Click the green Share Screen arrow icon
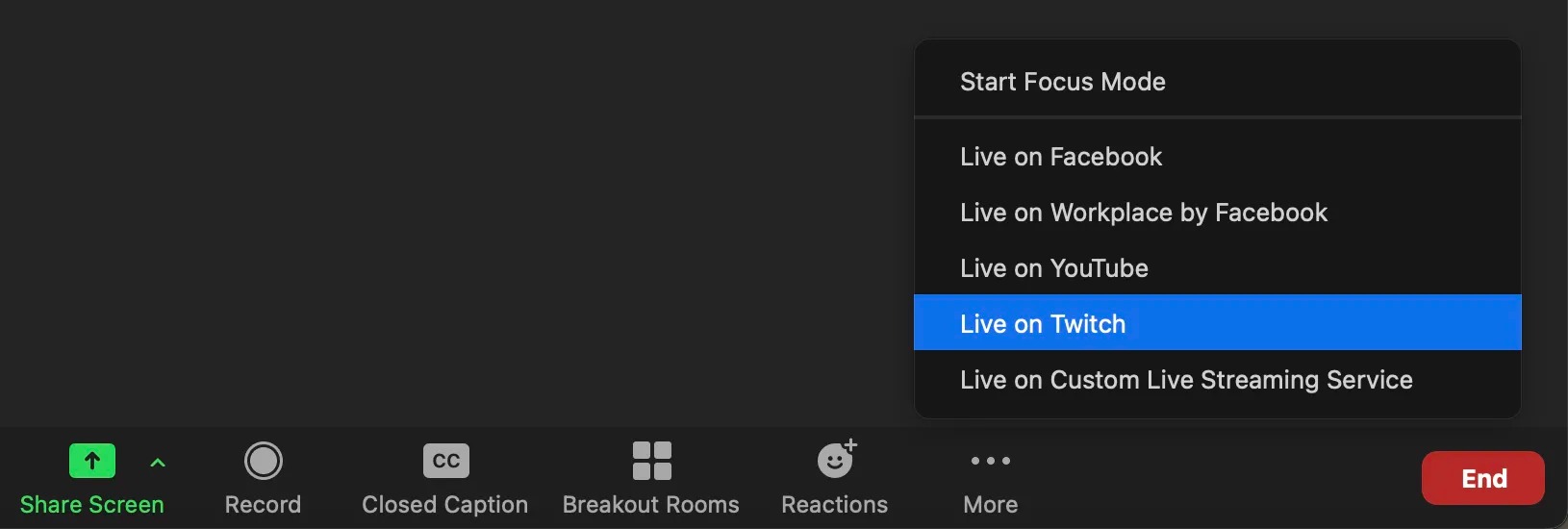Image resolution: width=1568 pixels, height=529 pixels. [x=92, y=461]
